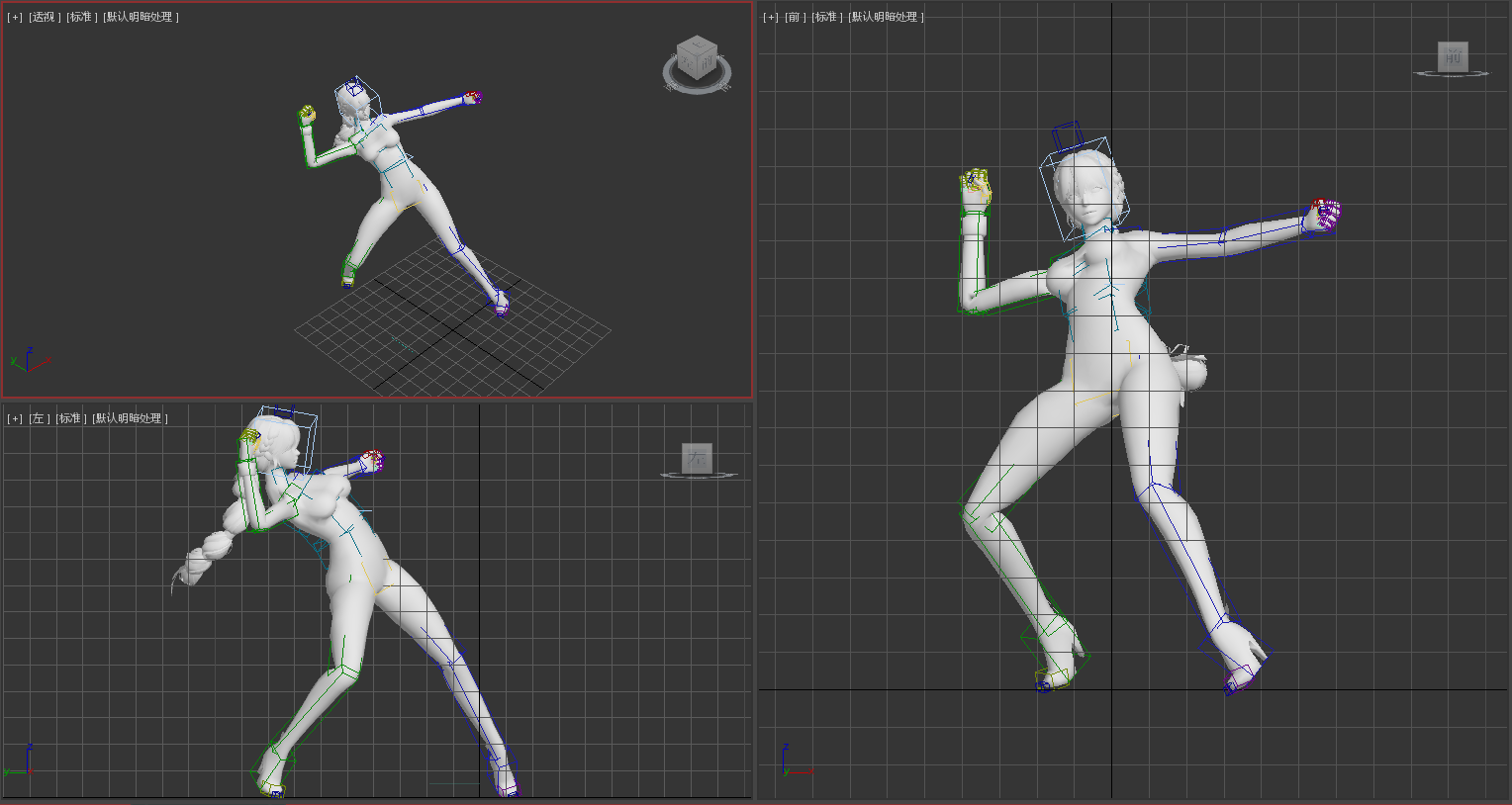Select the red extended fist bones in front viewport
This screenshot has width=1512, height=805.
[x=1325, y=215]
